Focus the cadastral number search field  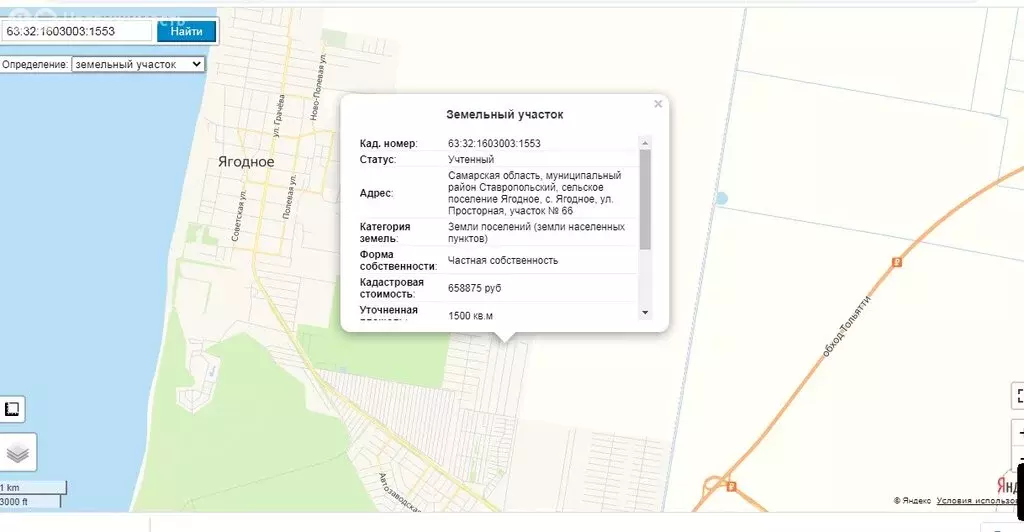[x=77, y=31]
